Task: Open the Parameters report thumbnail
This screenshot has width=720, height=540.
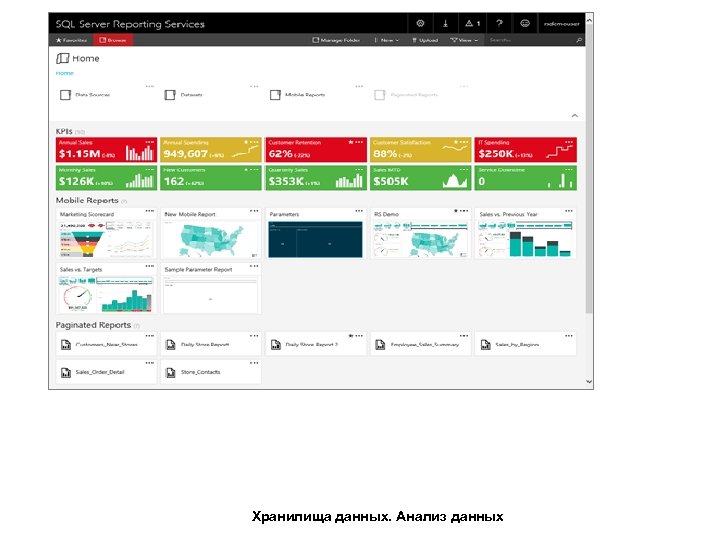Action: 315,239
